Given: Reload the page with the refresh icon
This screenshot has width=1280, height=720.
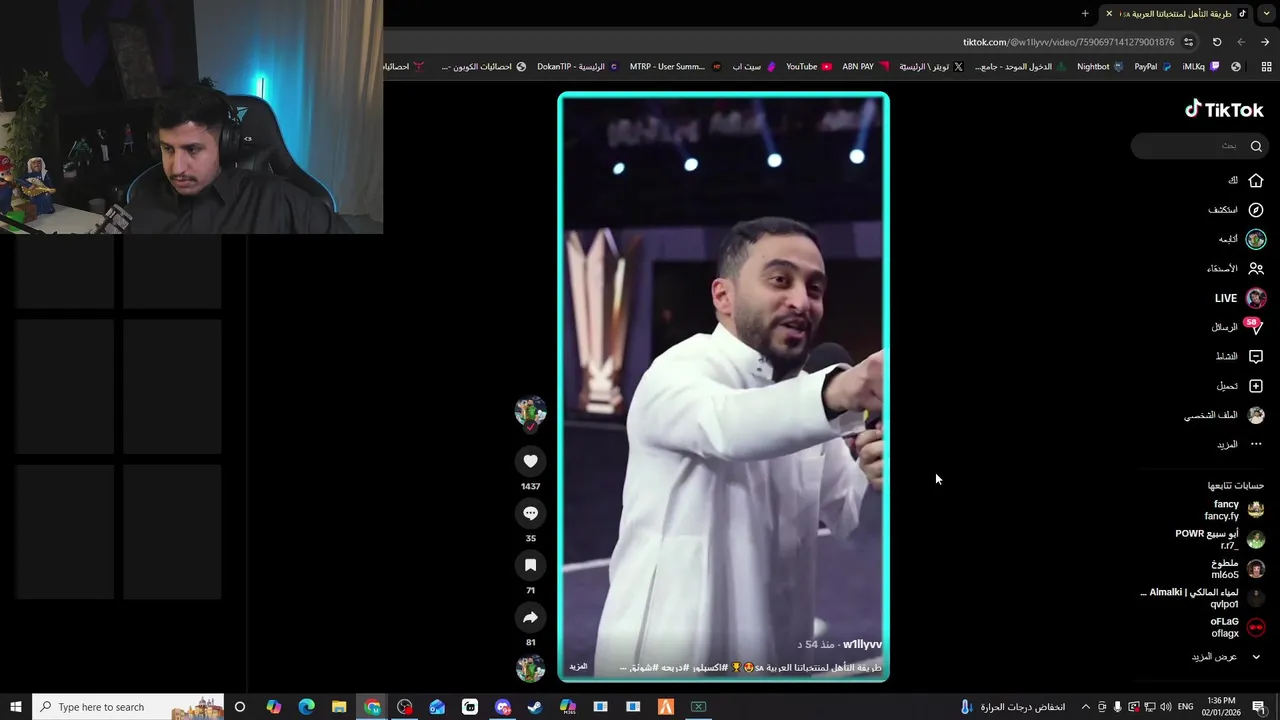Looking at the screenshot, I should [1217, 42].
